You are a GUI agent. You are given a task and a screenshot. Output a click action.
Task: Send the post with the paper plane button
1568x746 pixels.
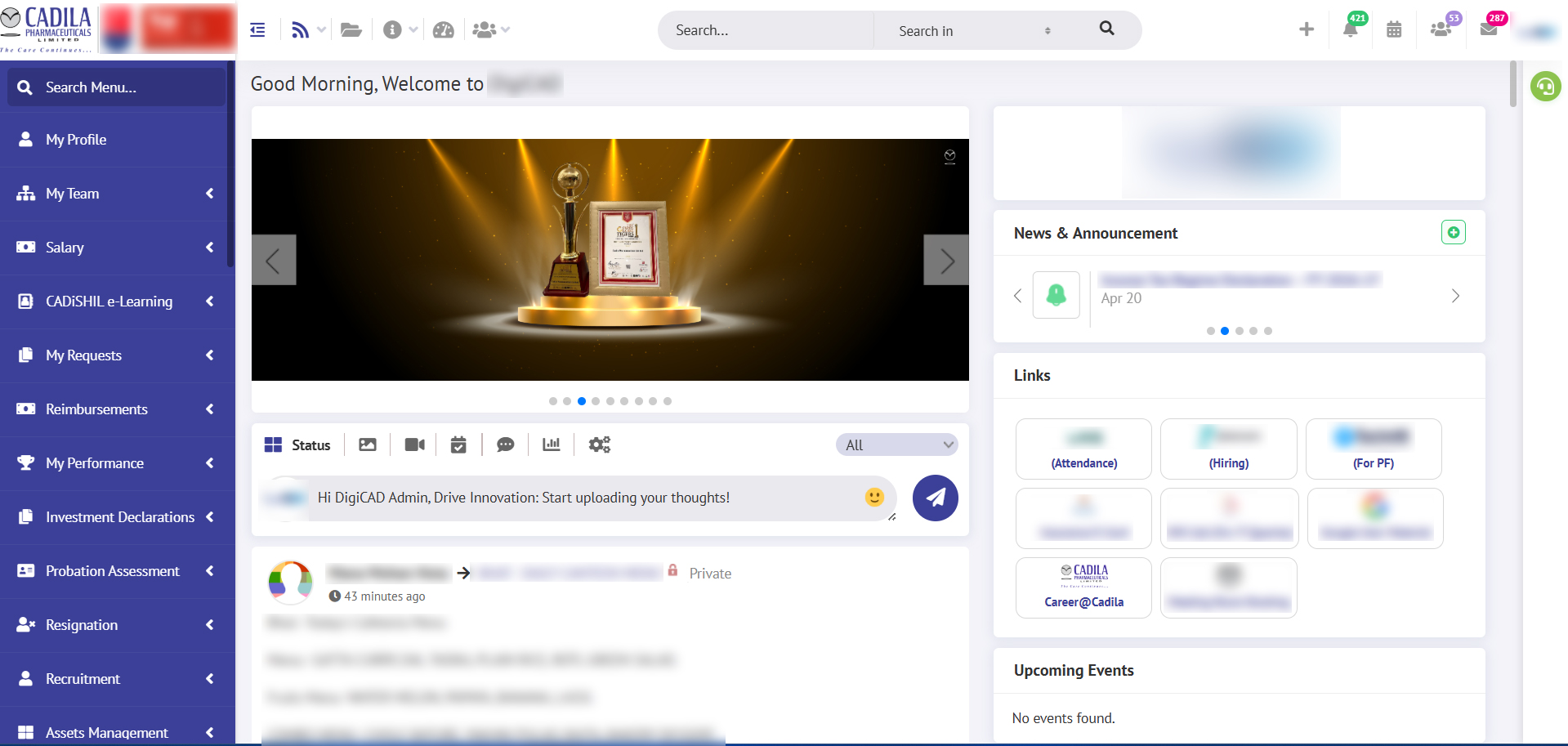point(935,498)
